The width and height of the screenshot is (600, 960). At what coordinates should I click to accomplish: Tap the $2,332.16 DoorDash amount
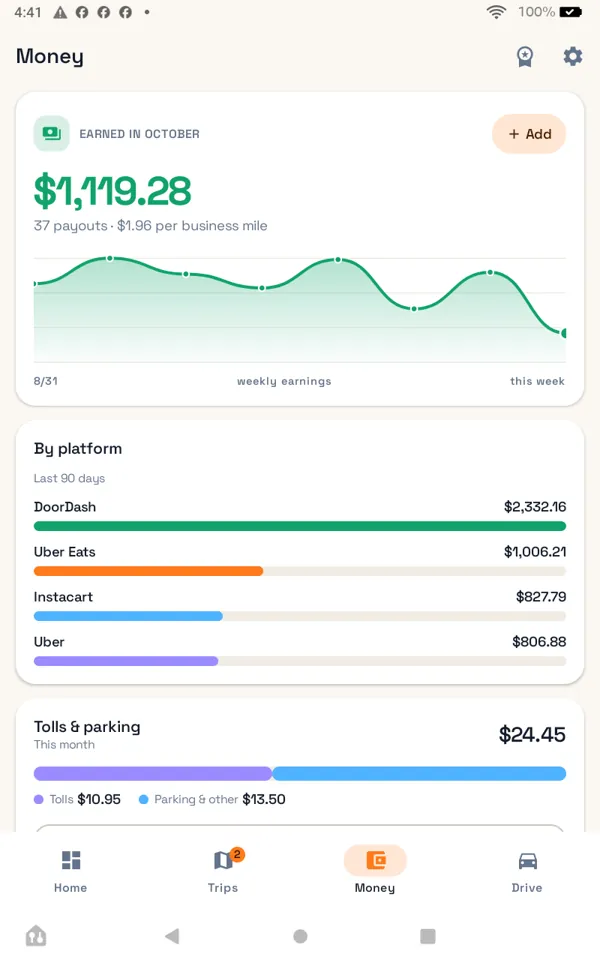click(x=535, y=507)
